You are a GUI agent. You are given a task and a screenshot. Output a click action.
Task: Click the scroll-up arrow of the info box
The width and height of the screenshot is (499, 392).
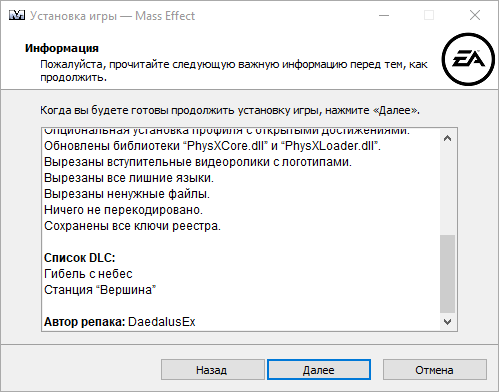(448, 138)
